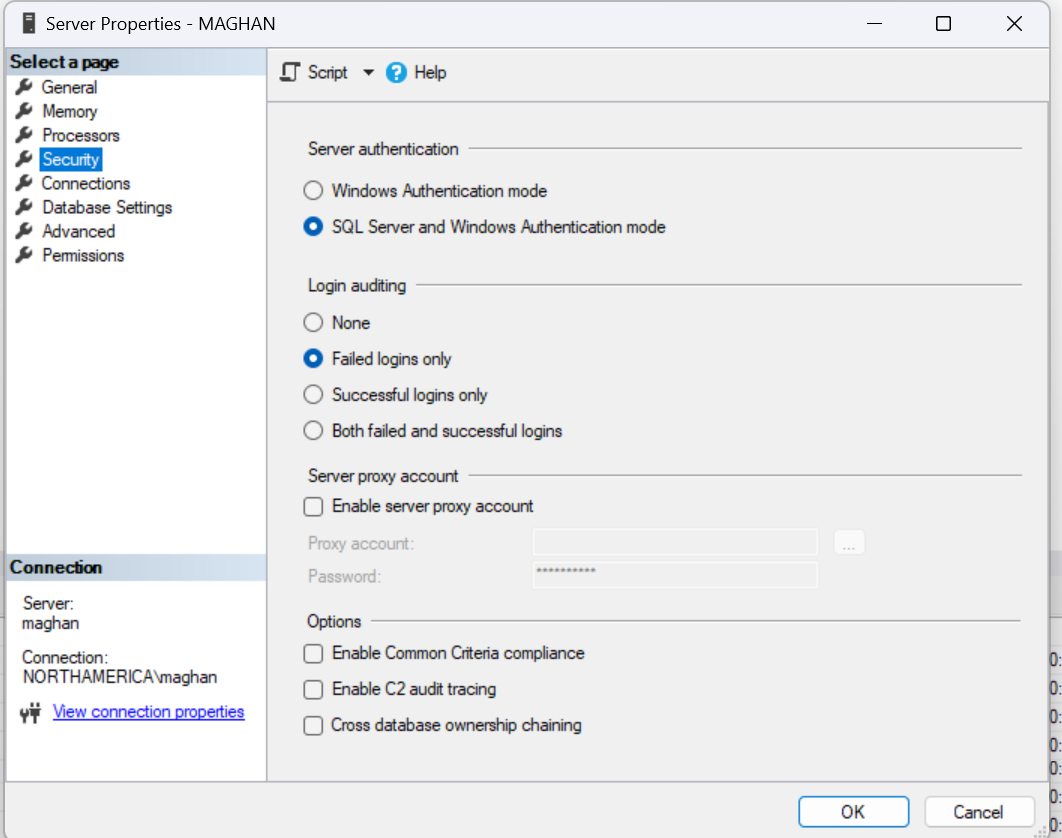Click the wrench icon beside Processors
The image size is (1062, 838).
point(25,135)
